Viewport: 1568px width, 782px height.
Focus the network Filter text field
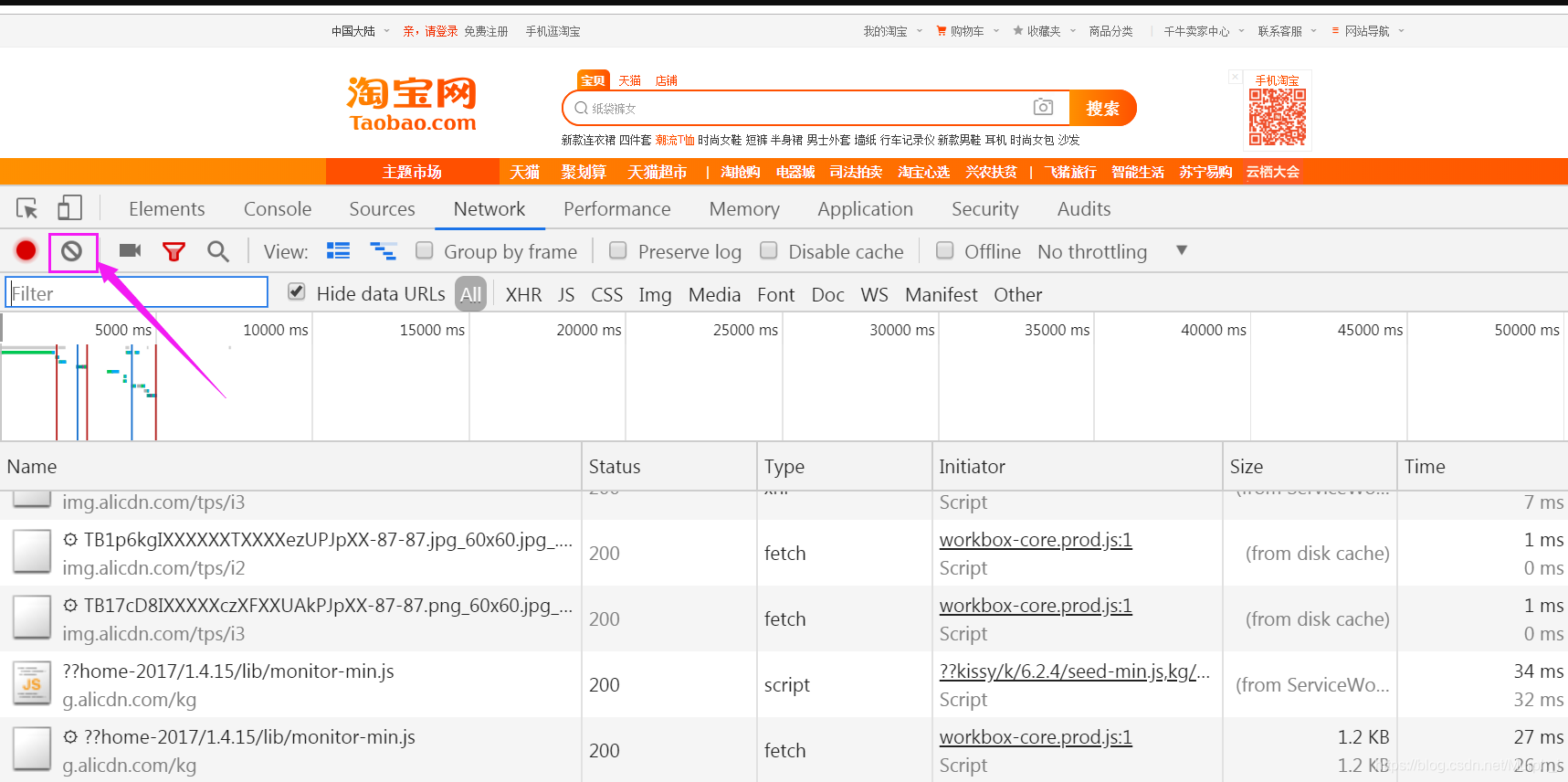137,292
